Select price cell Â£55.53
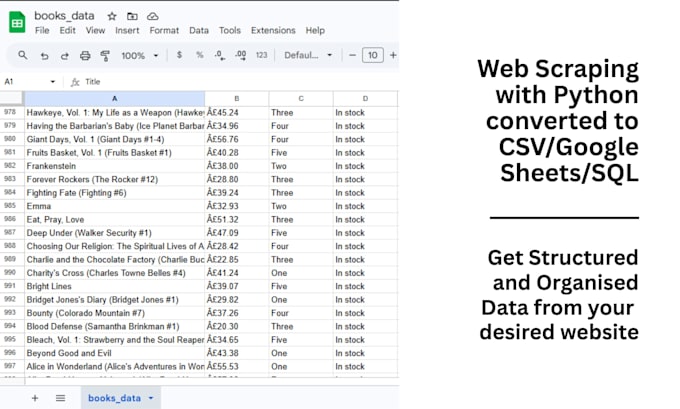 (237, 366)
